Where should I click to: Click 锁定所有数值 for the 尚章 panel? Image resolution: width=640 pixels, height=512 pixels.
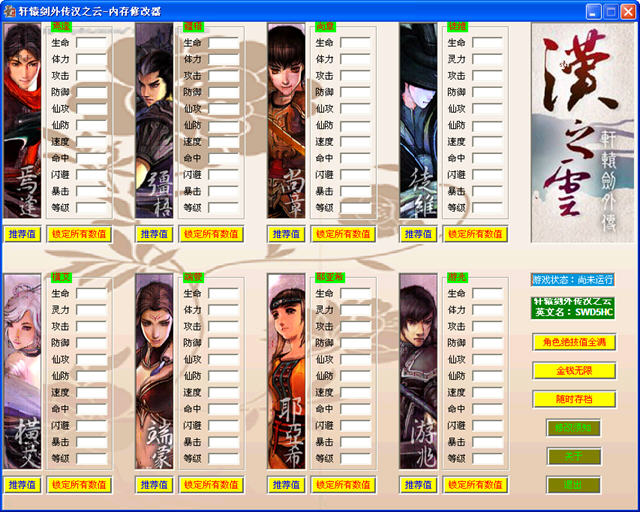click(x=343, y=234)
